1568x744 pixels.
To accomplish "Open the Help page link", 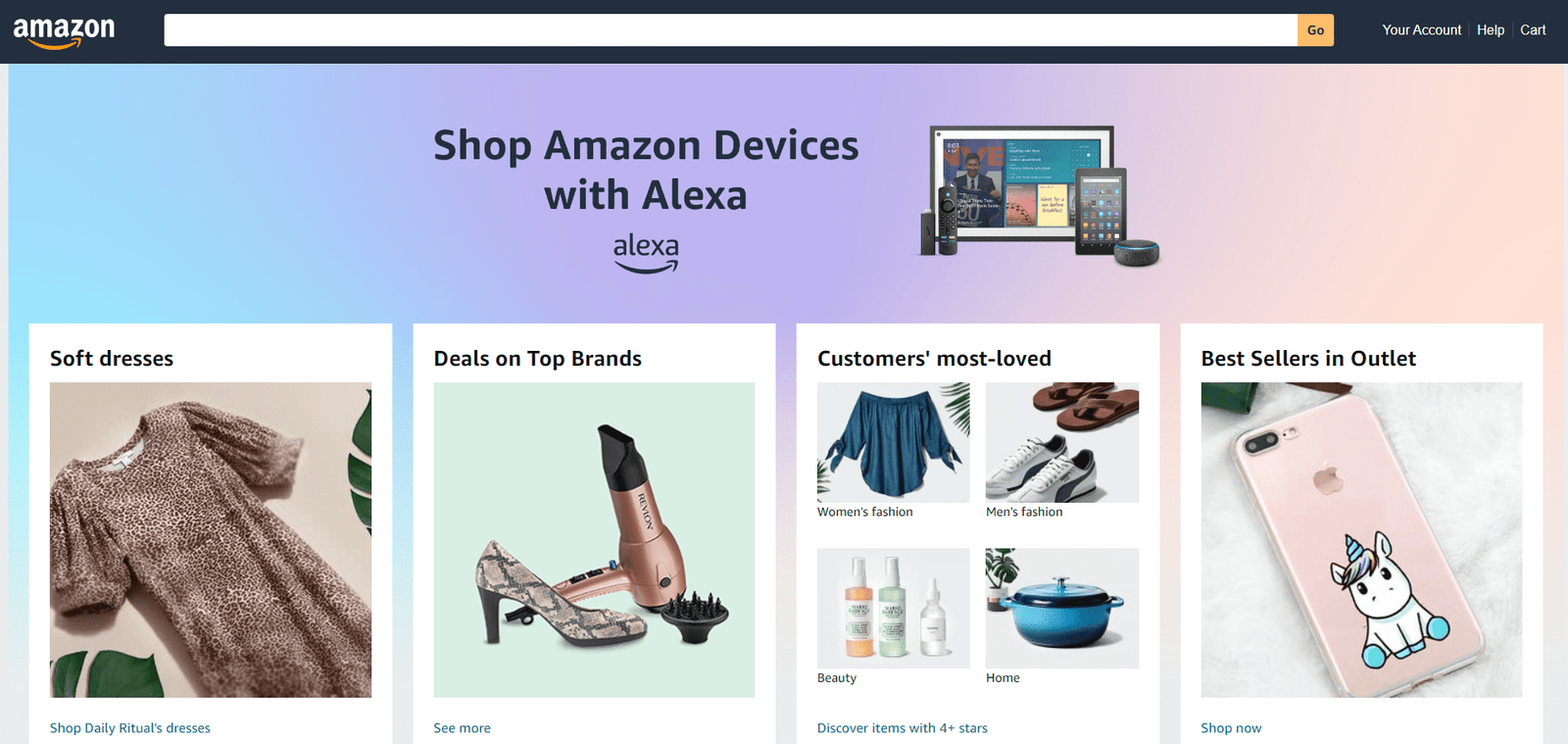I will (1491, 30).
